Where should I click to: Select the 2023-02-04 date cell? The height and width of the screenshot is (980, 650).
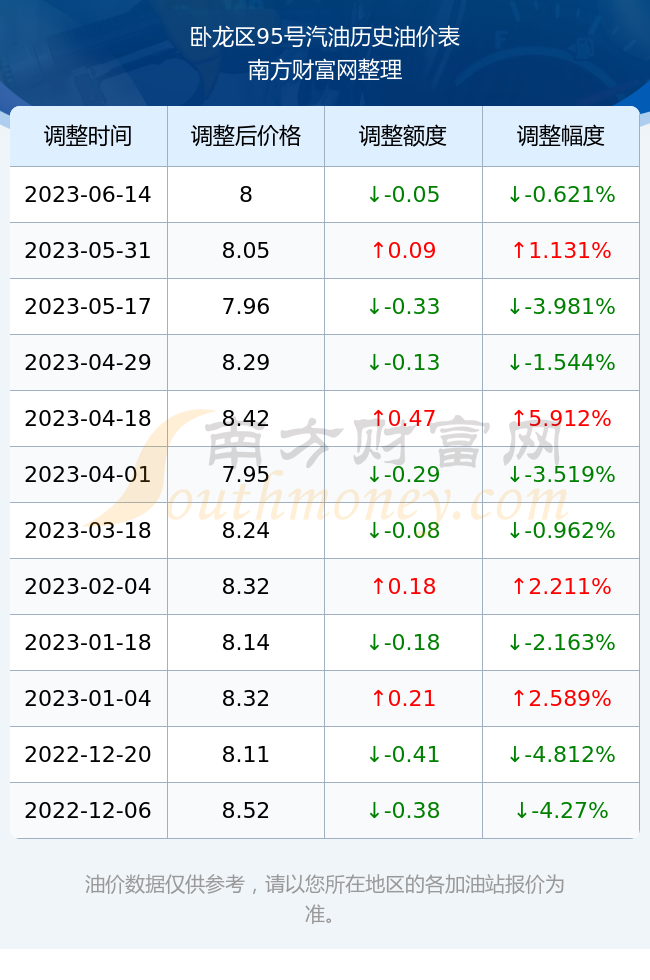pos(88,586)
